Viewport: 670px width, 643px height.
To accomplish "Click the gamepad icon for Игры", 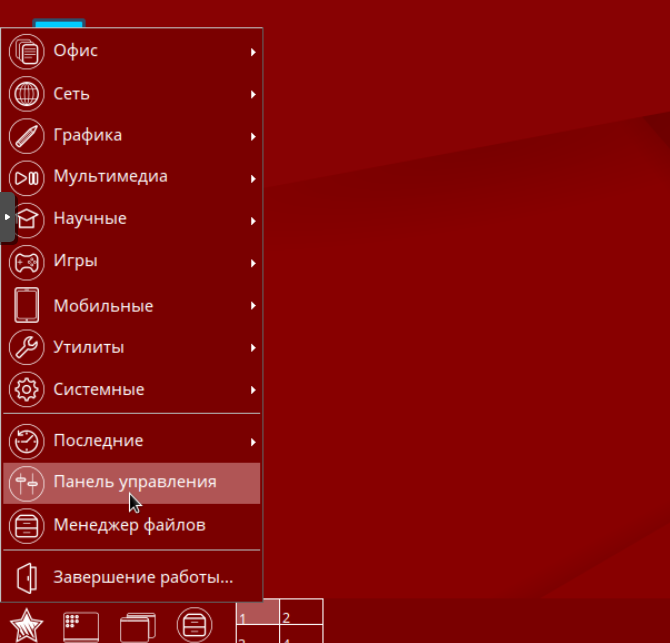I will point(27,262).
